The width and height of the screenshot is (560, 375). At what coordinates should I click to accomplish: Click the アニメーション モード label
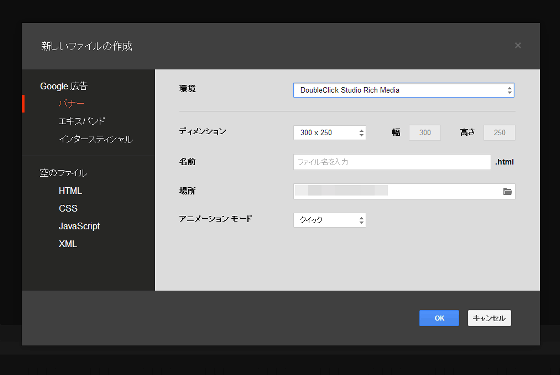215,219
